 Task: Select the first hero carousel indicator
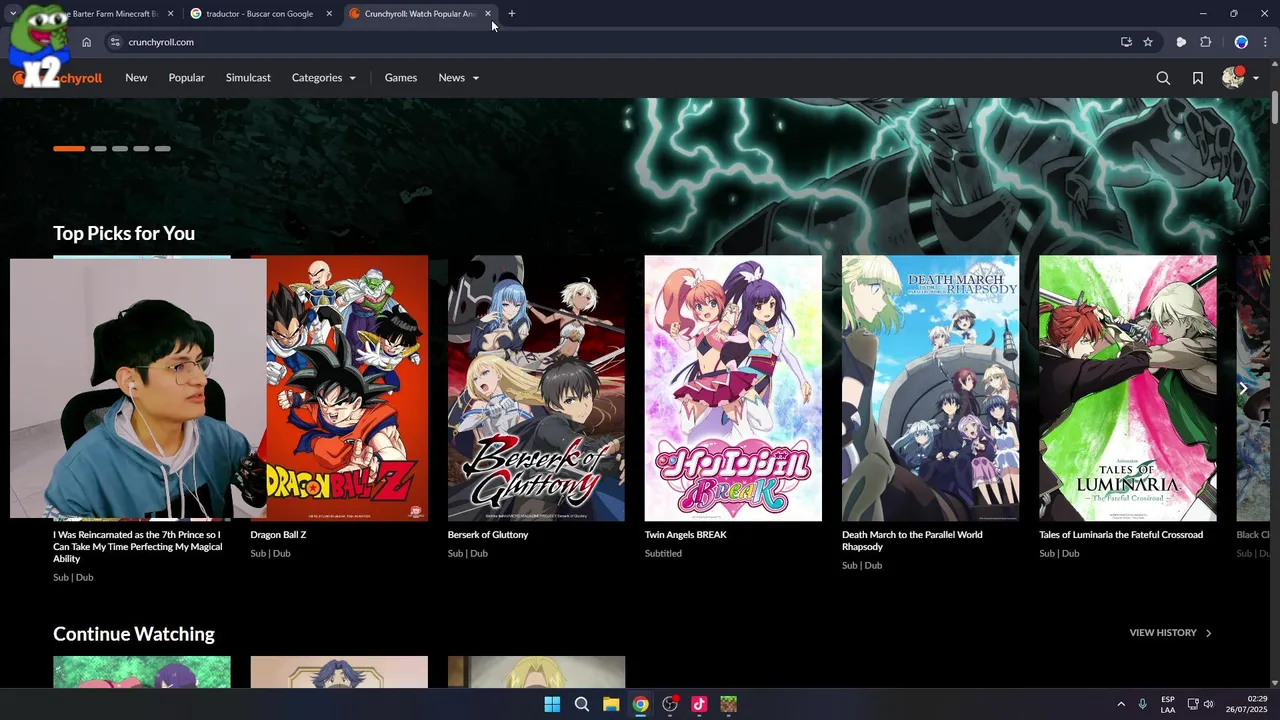tap(69, 148)
